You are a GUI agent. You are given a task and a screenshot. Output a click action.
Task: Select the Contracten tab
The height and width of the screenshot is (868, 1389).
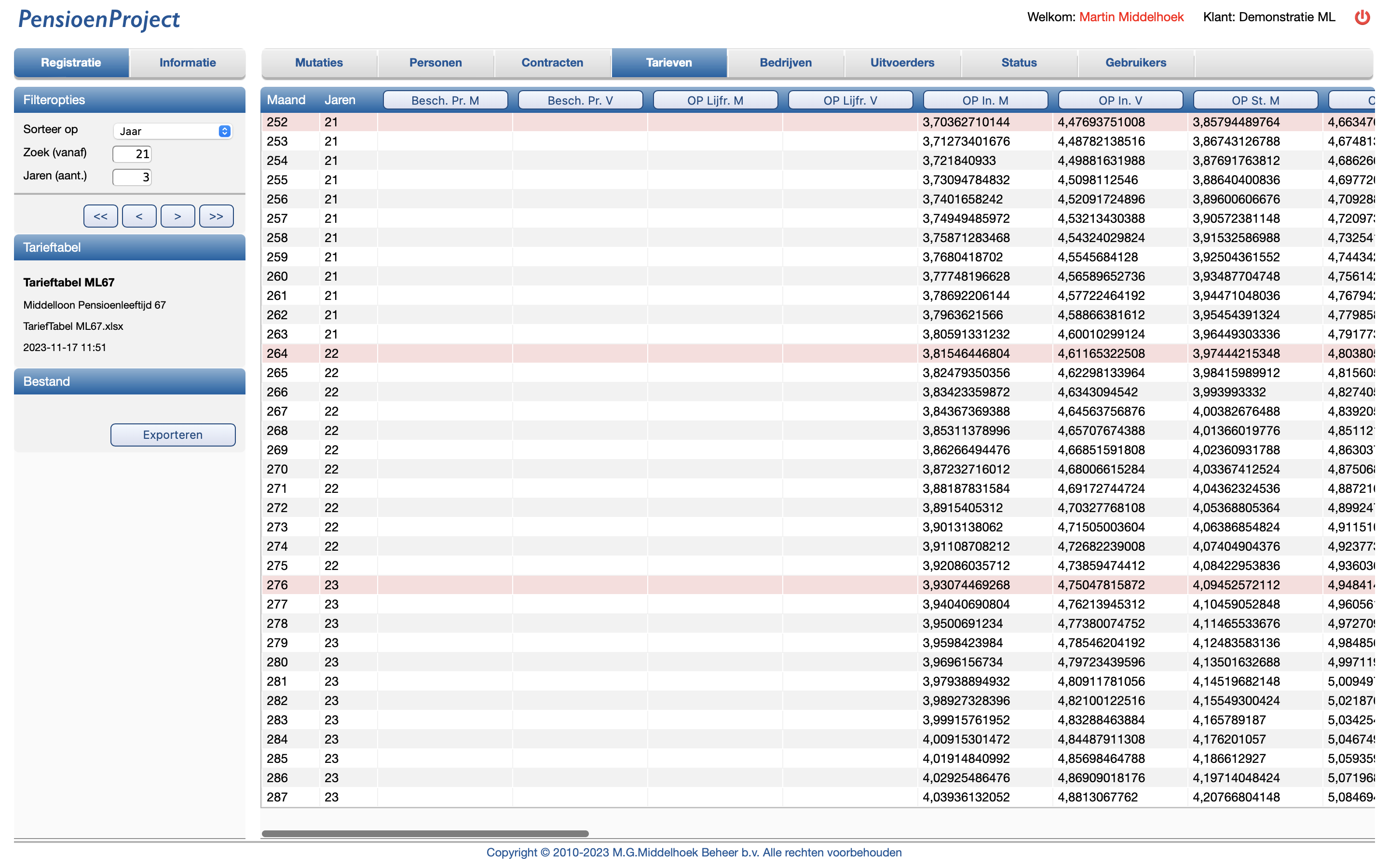pyautogui.click(x=552, y=63)
